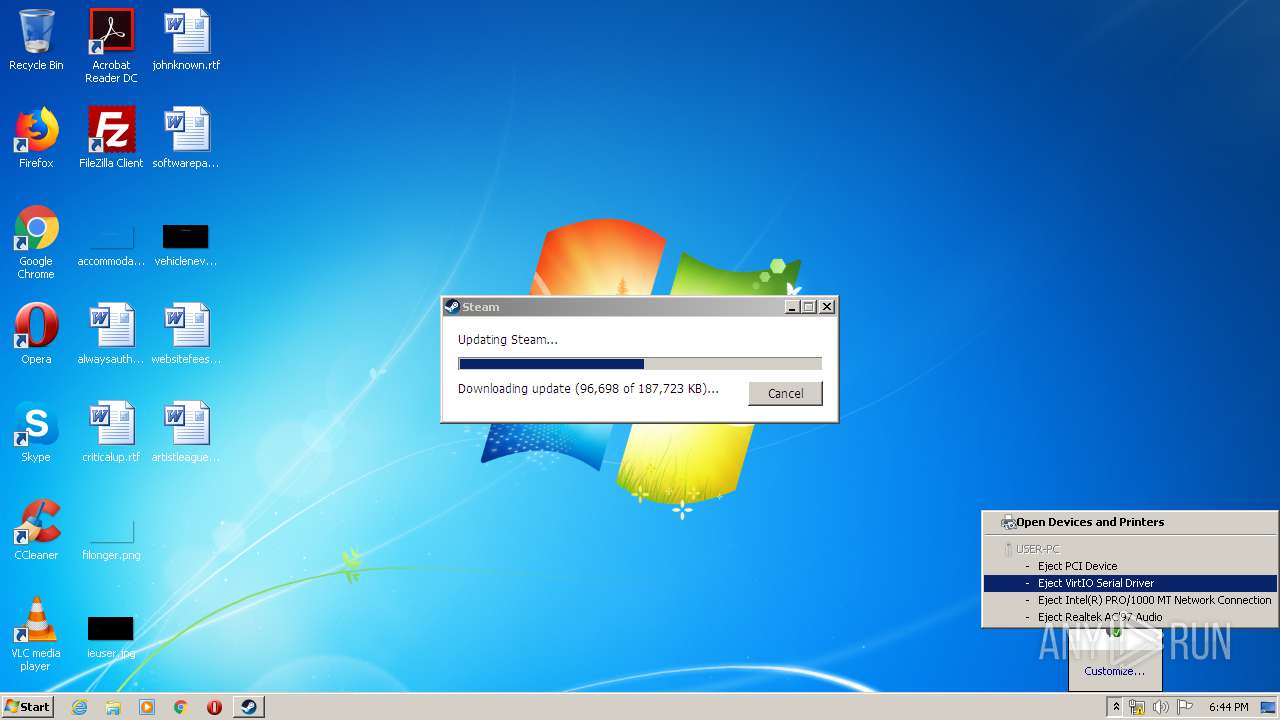Launch the Skype desktop shortcut

tap(36, 432)
